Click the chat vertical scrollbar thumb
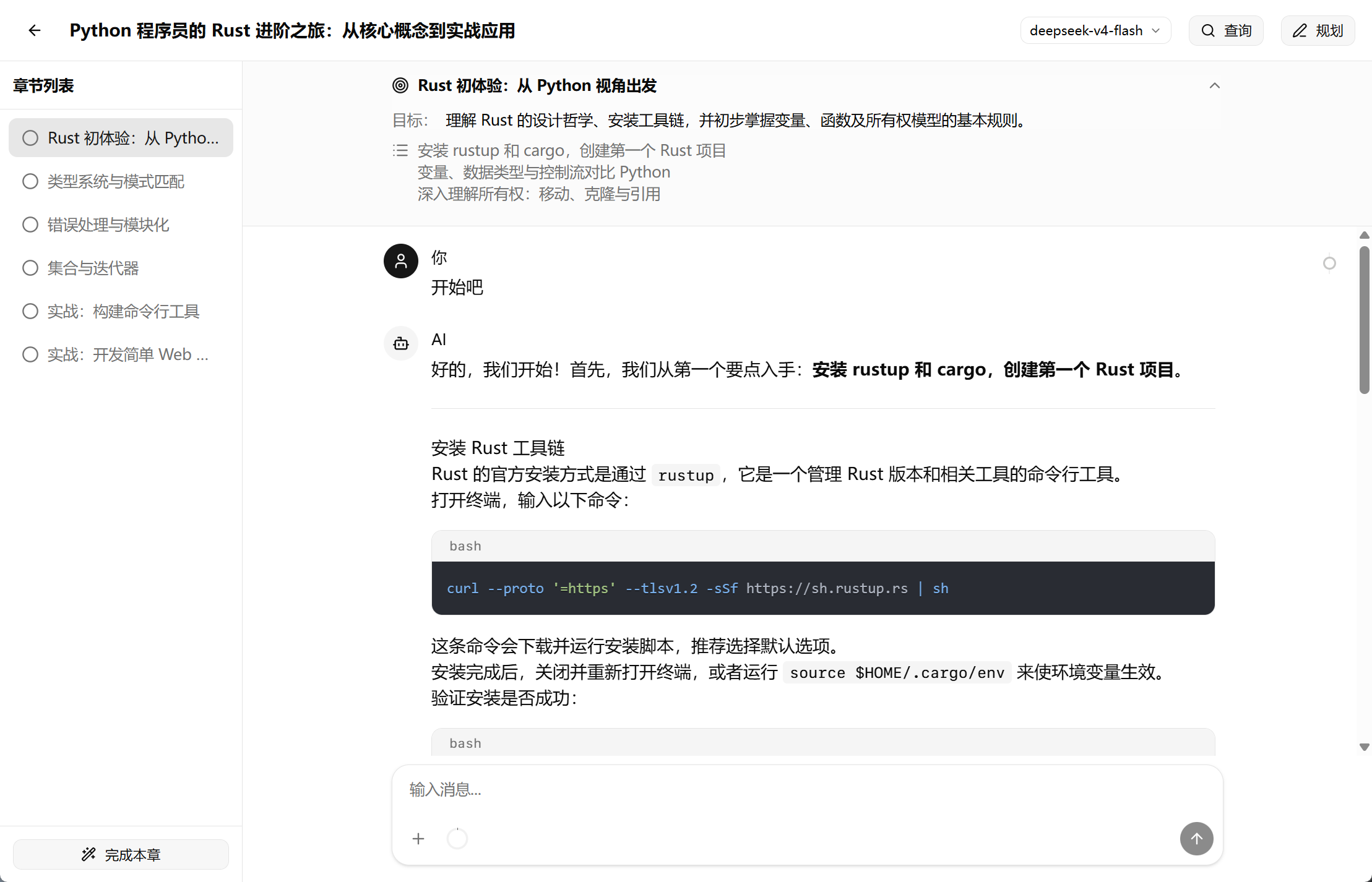The width and height of the screenshot is (1372, 882). (1364, 320)
